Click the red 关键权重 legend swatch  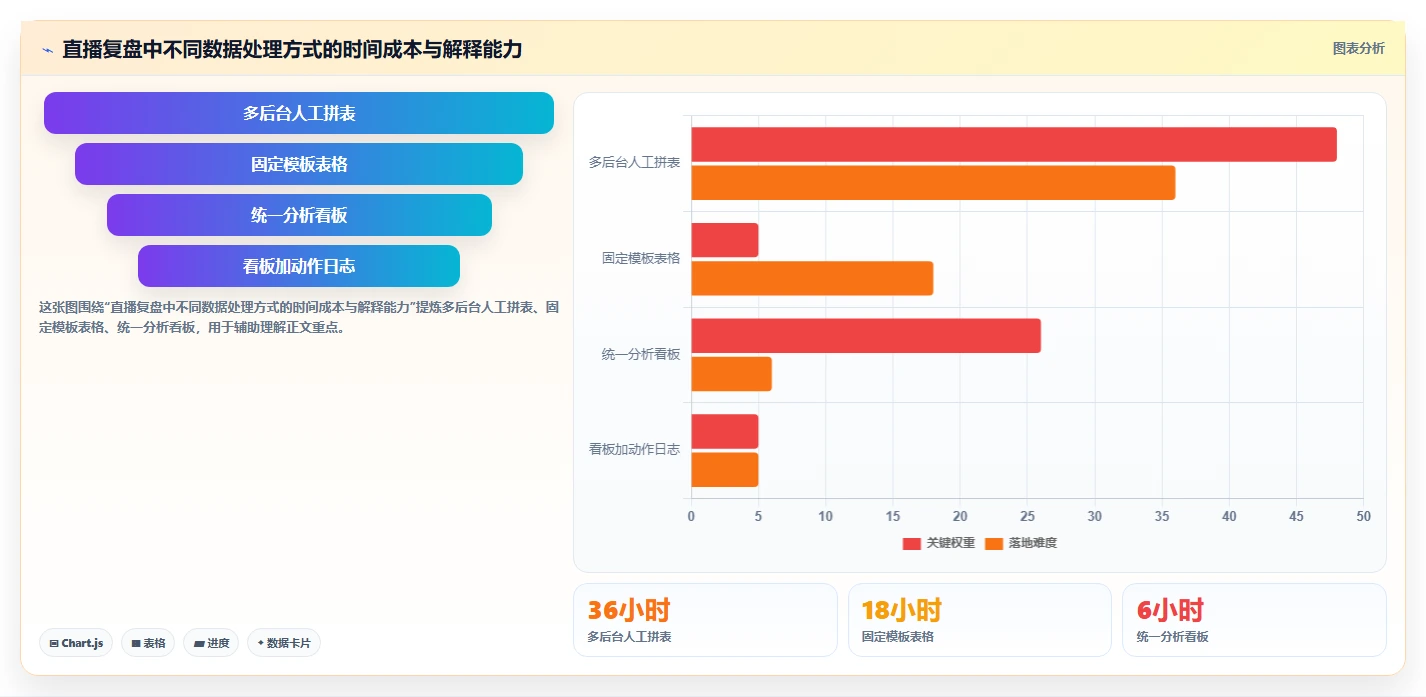click(x=912, y=544)
